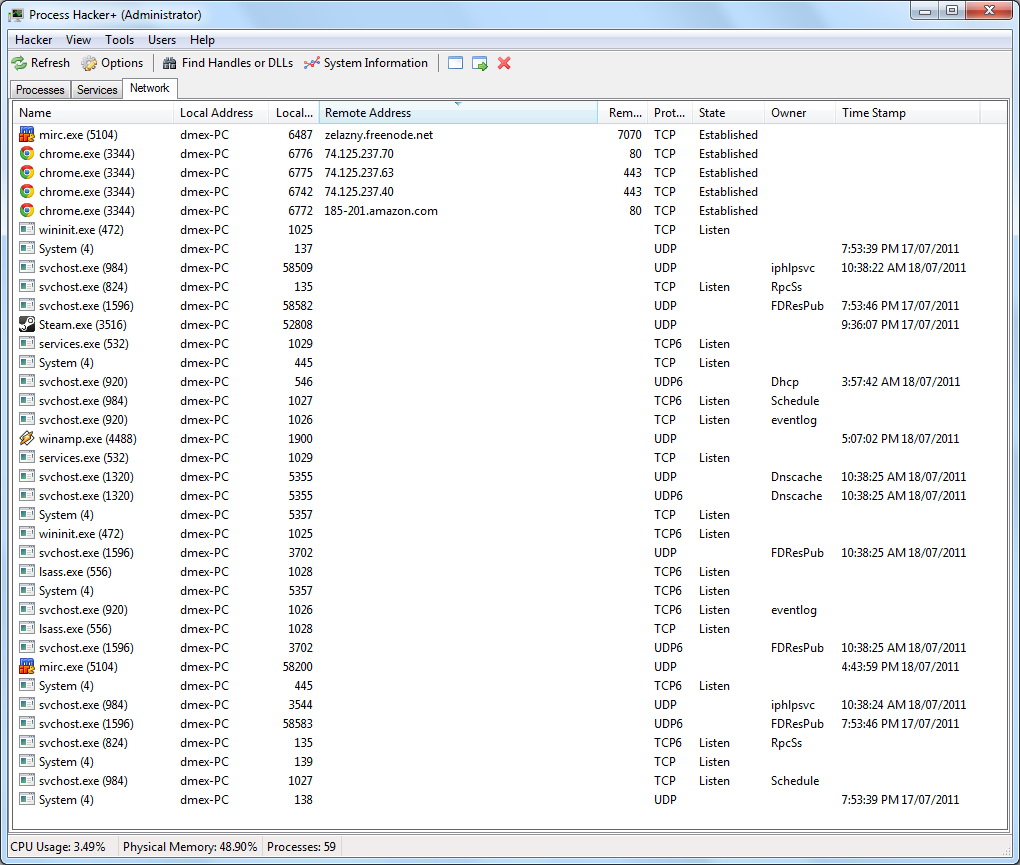This screenshot has width=1020, height=865.
Task: Click the svchost.exe (824) icon on TCP Listen 135 row
Action: tap(27, 286)
